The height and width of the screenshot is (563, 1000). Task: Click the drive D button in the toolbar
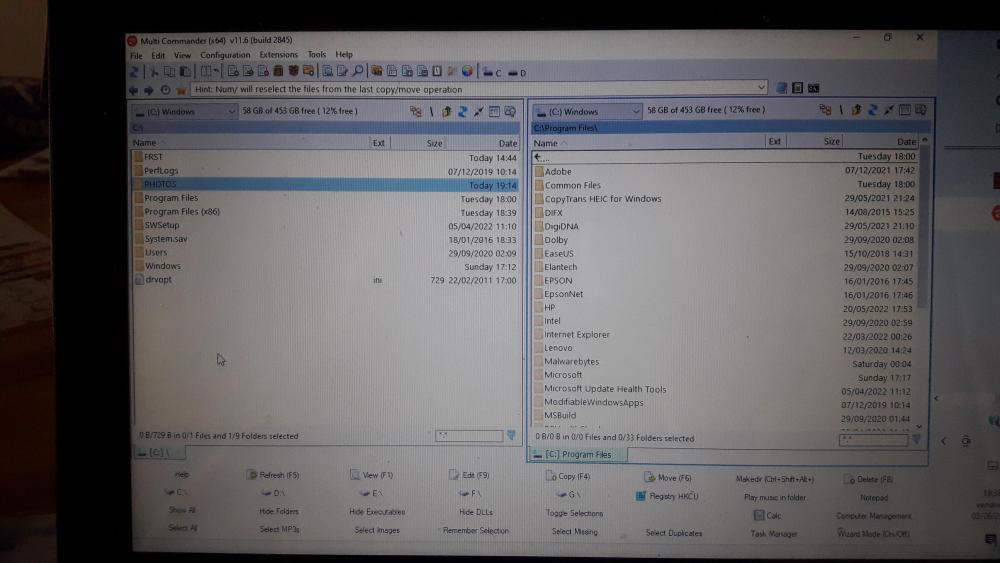[x=516, y=72]
